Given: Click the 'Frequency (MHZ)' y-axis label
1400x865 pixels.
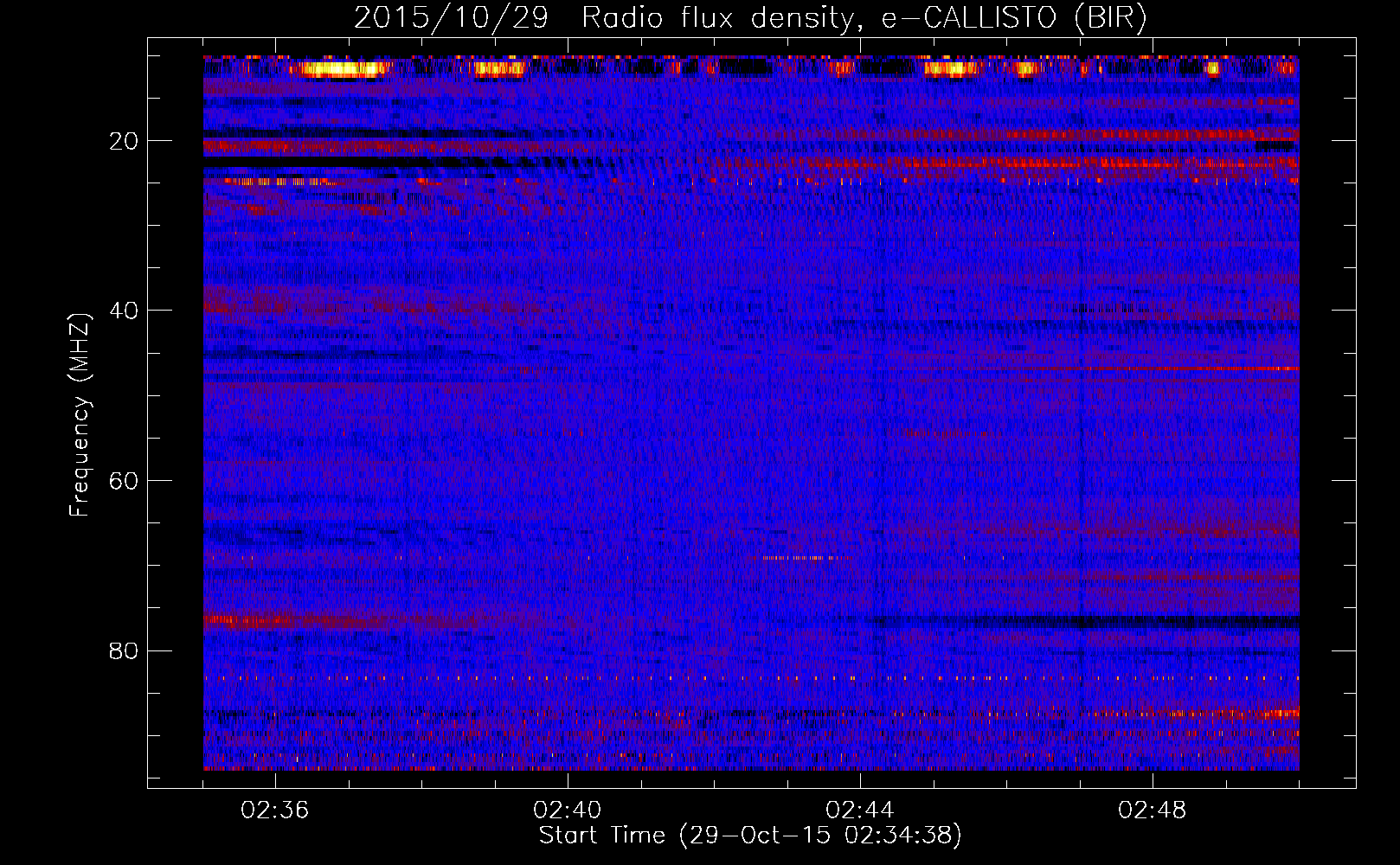Looking at the screenshot, I should tap(80, 415).
